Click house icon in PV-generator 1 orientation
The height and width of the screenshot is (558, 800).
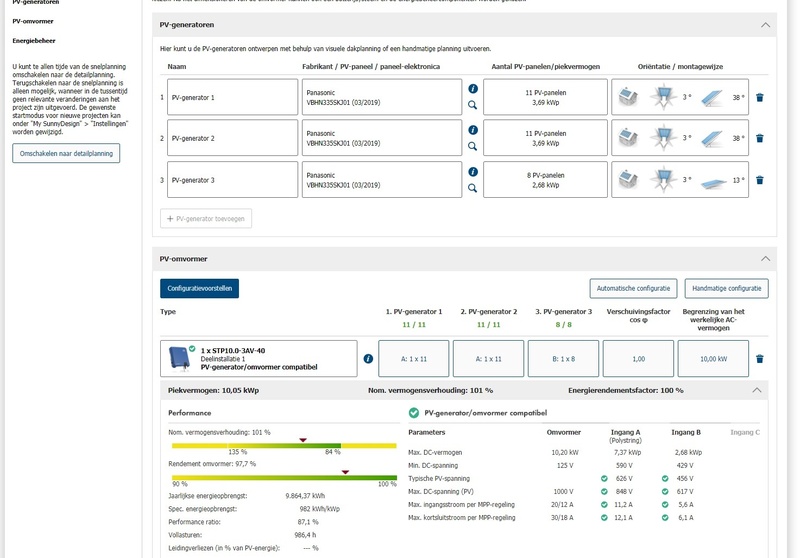coord(628,97)
